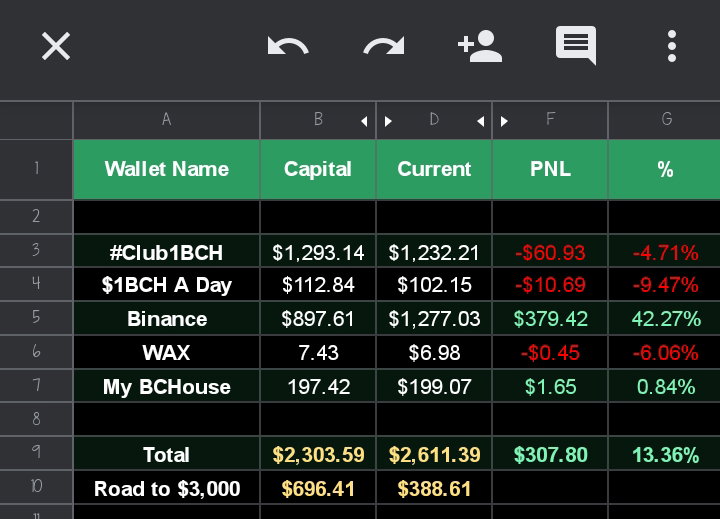Expand hidden column using arrow beside D
Screen dimensions: 720x519
388,121
